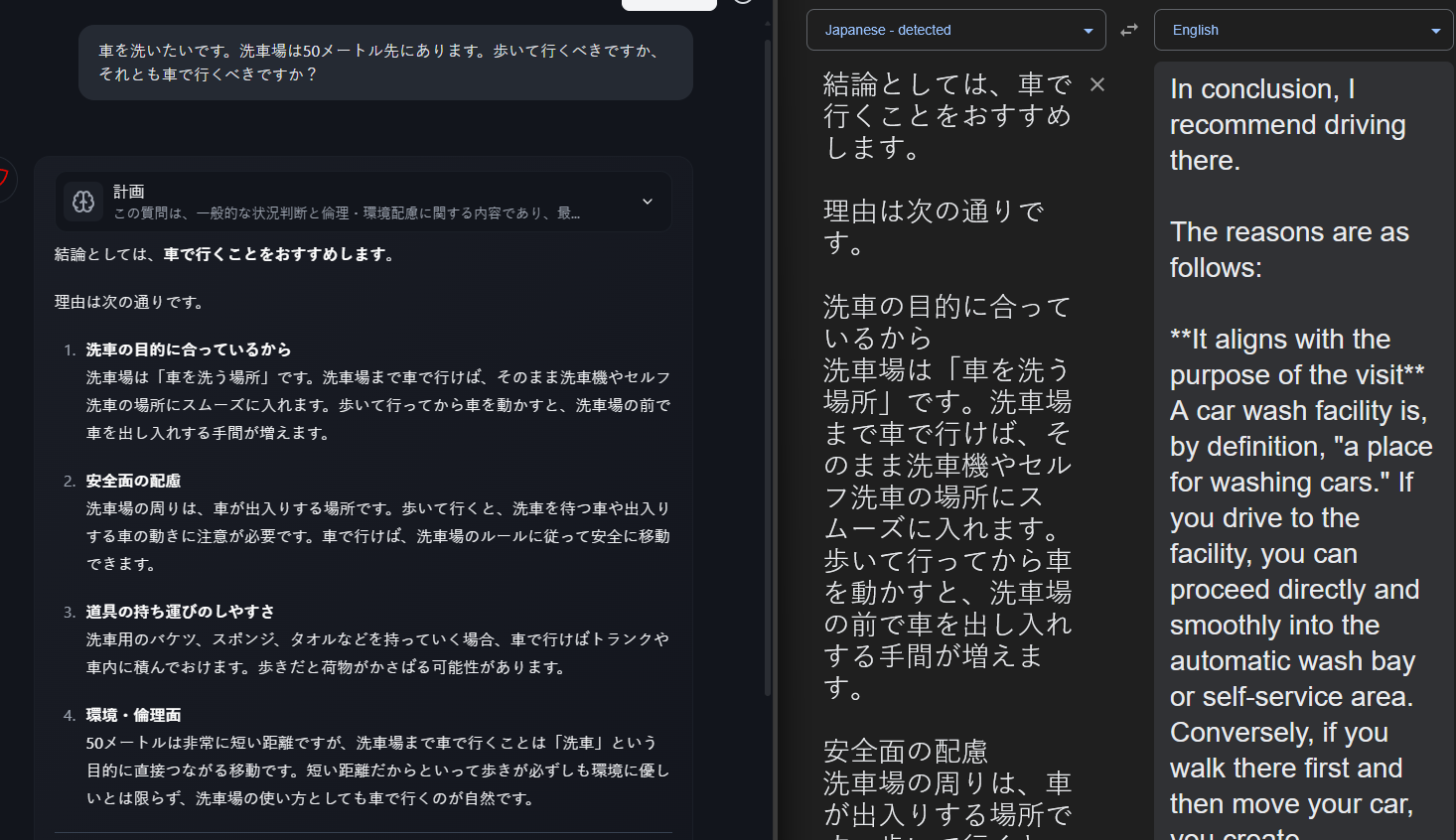
Task: Open the 'Japanese - detected' source language dropdown
Action: (956, 30)
